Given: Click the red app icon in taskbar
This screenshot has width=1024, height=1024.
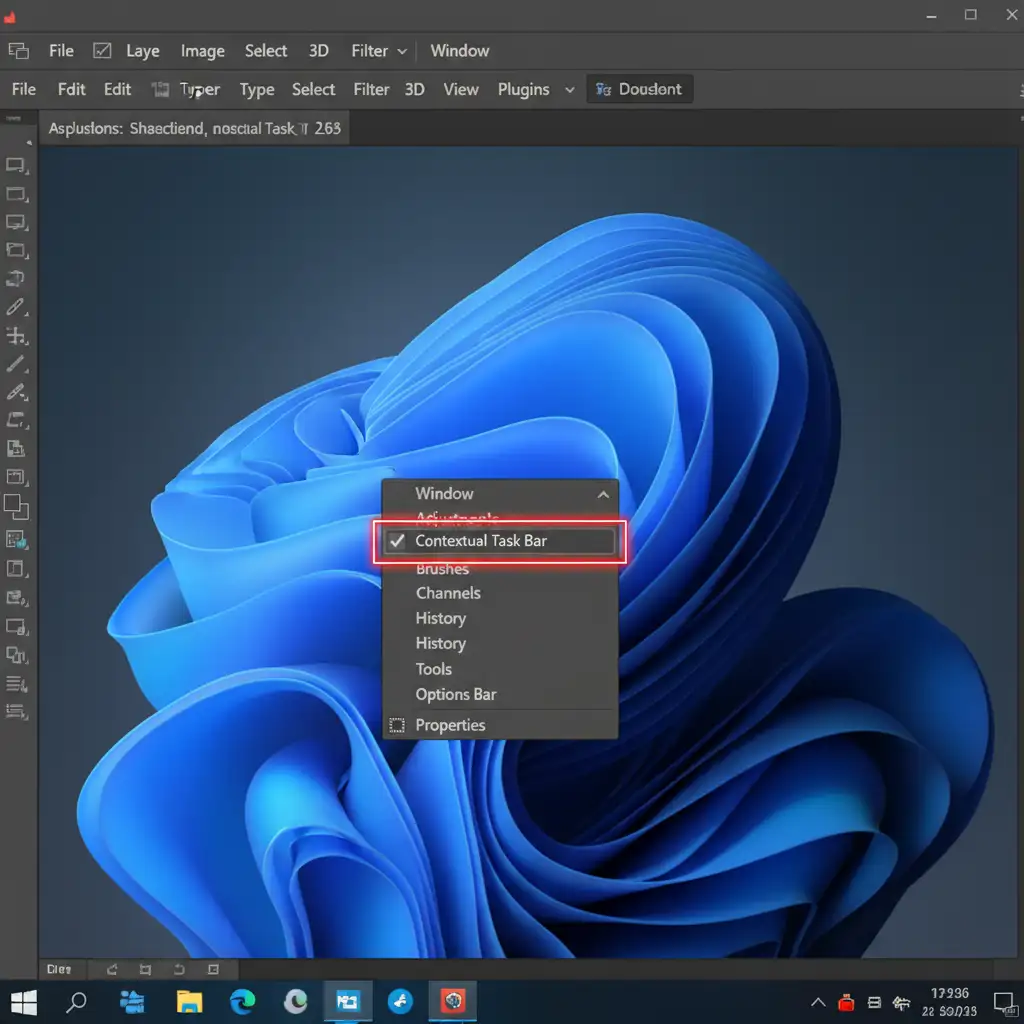Looking at the screenshot, I should point(453,1001).
